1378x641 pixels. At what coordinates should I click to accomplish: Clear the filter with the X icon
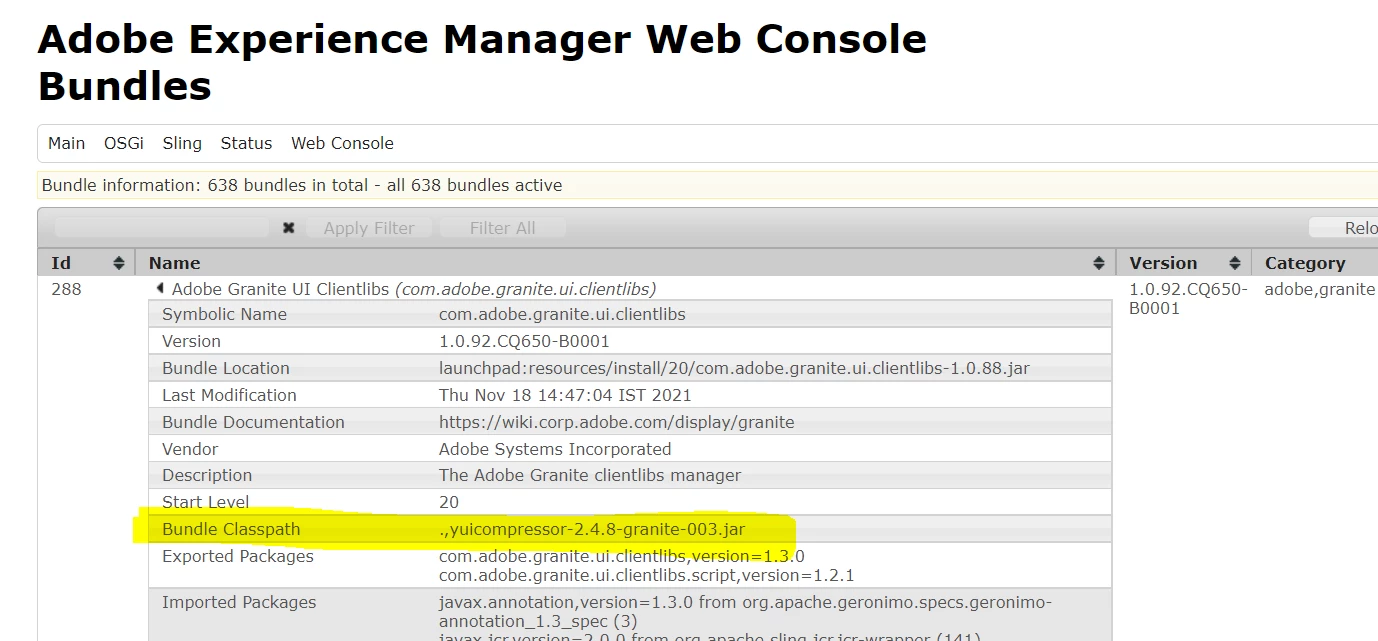click(x=288, y=228)
